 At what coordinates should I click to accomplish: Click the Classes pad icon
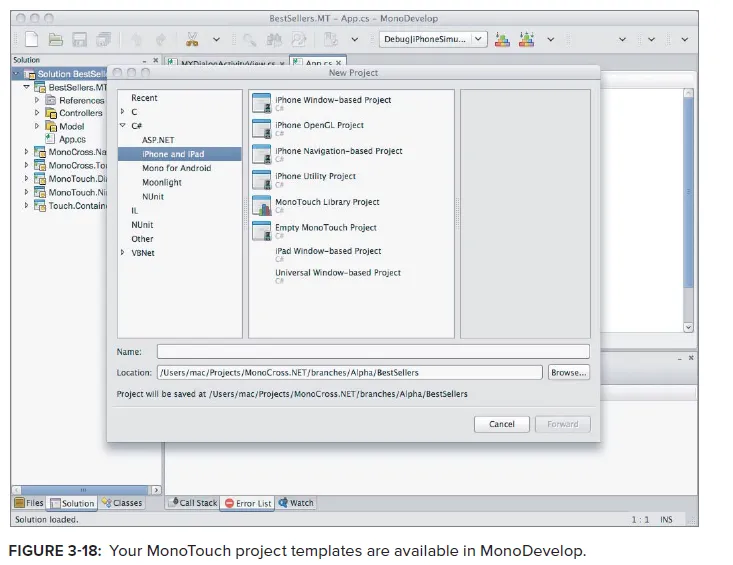pyautogui.click(x=107, y=503)
